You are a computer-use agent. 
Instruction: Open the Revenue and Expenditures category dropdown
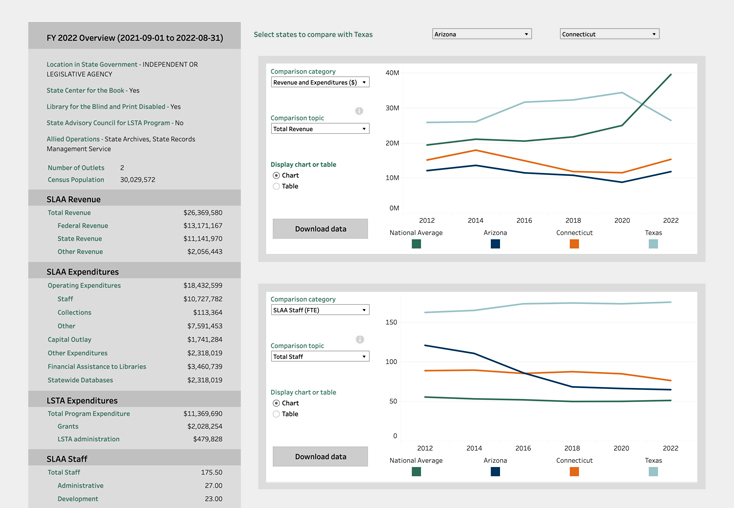coord(320,82)
